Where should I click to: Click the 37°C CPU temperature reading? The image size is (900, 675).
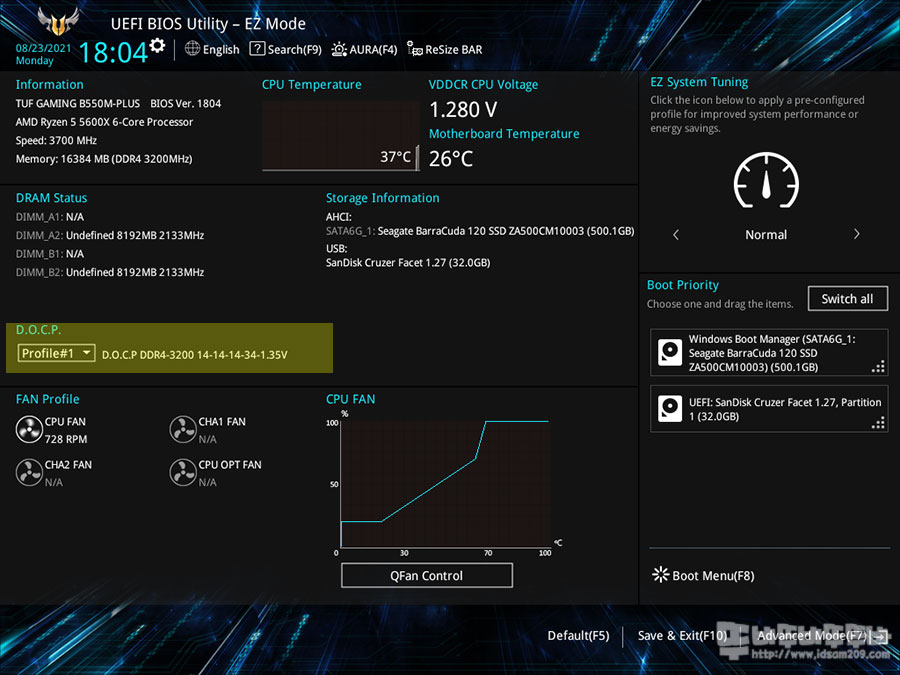tap(395, 157)
